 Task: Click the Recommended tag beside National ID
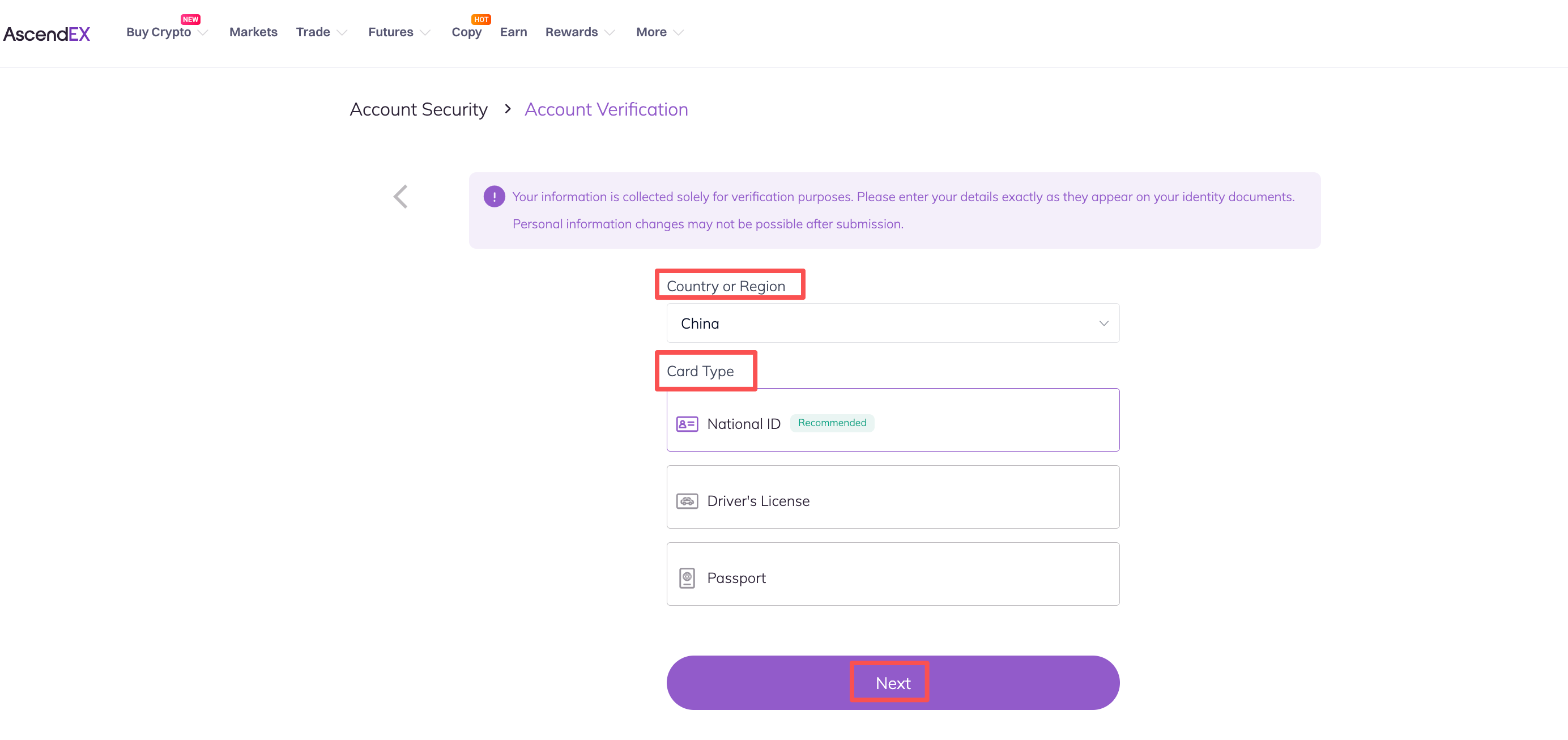tap(832, 423)
